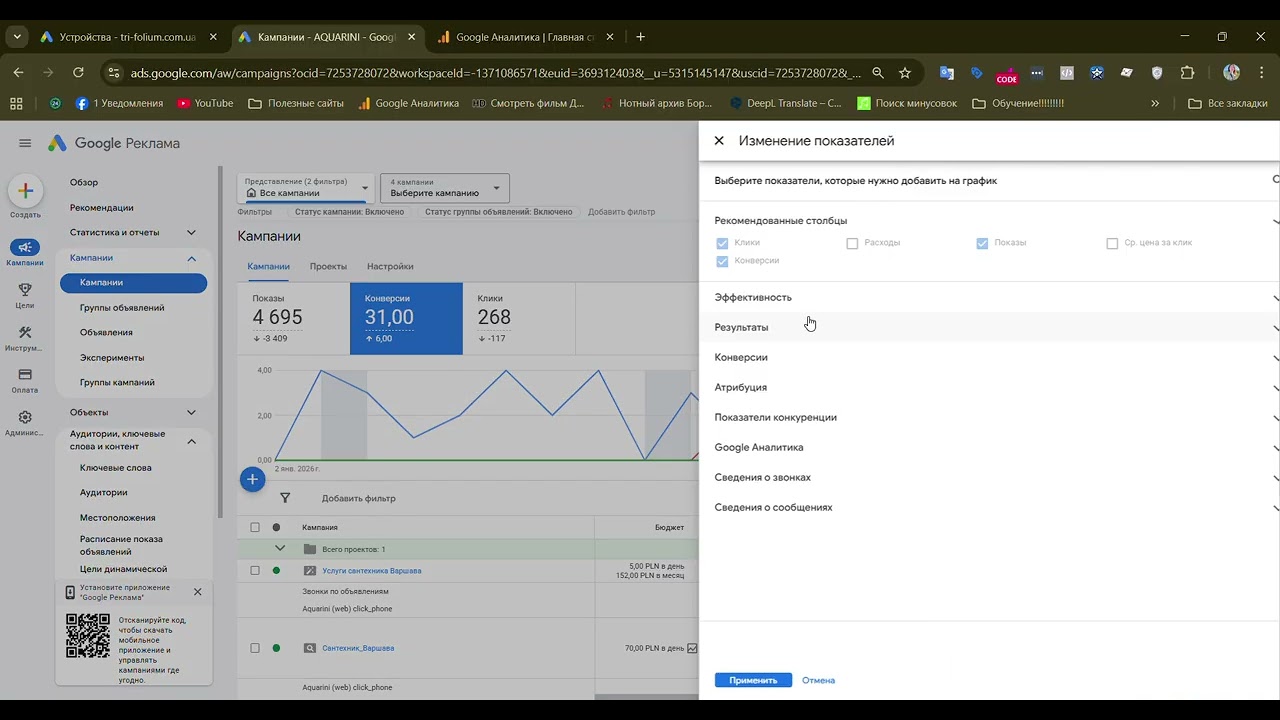Expand the Результаты section
The height and width of the screenshot is (720, 1280).
(990, 327)
